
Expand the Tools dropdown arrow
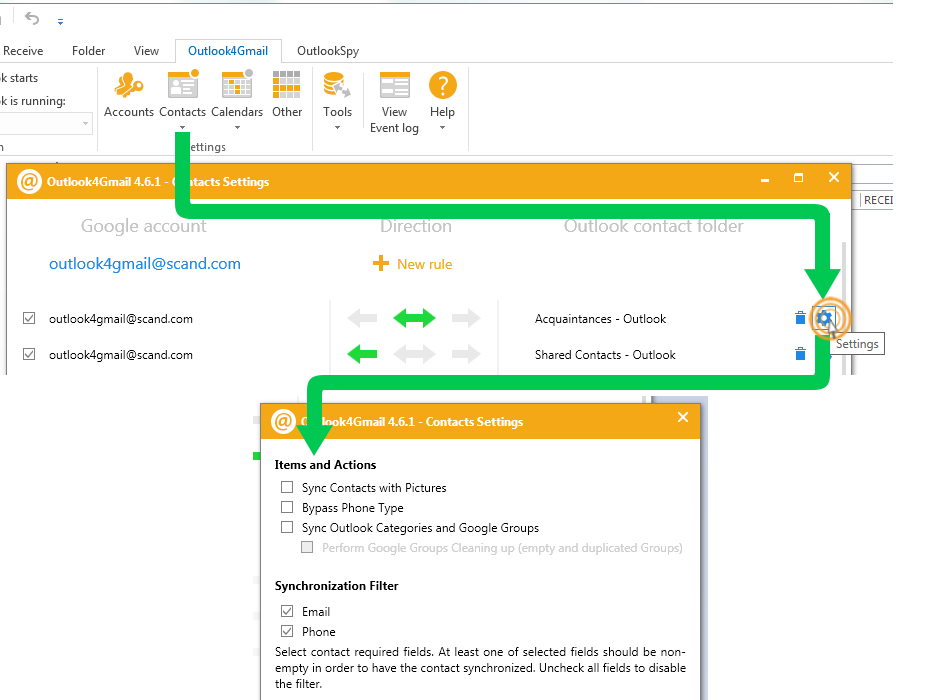tap(338, 128)
